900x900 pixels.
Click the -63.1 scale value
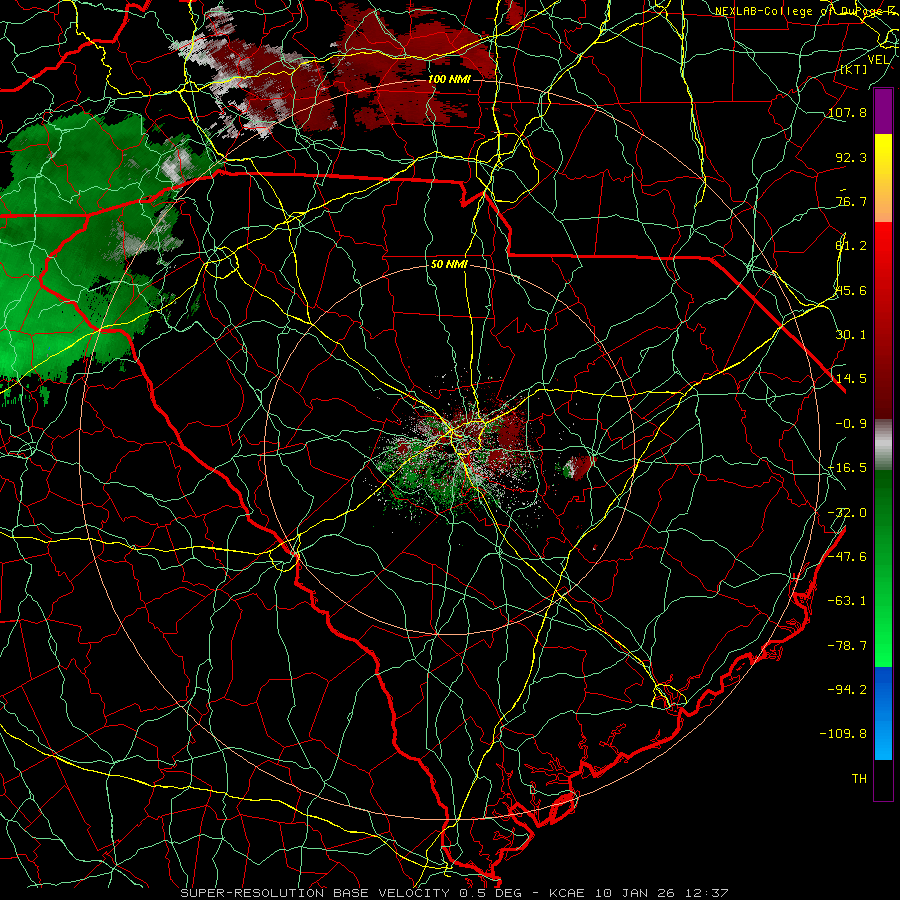click(x=847, y=601)
